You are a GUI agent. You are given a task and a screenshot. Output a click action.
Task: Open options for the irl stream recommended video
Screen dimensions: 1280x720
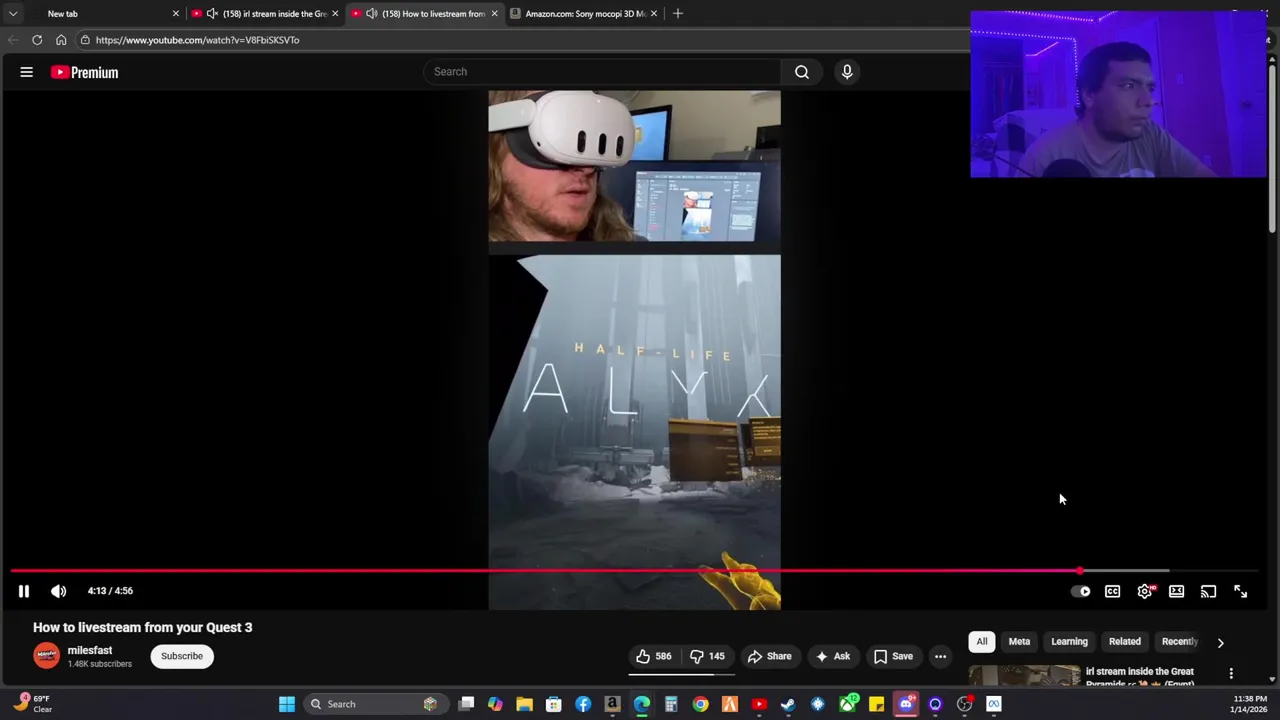1231,674
